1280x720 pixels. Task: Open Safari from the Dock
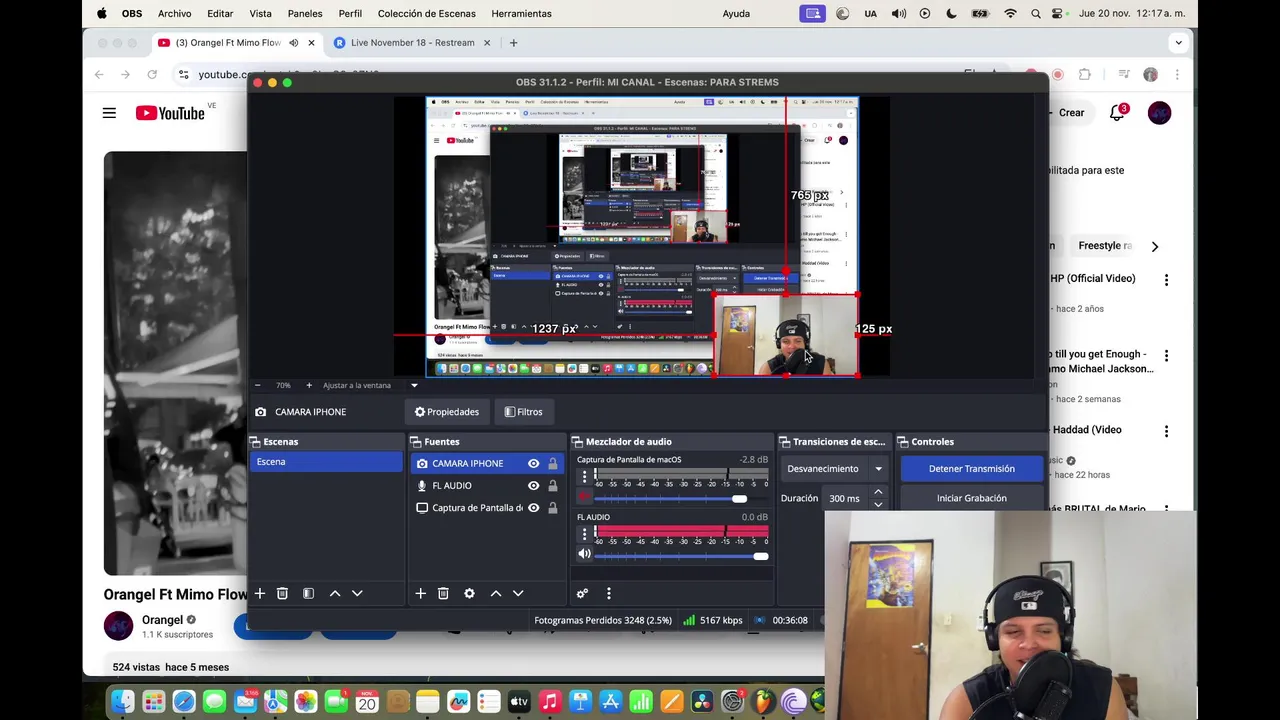point(184,702)
